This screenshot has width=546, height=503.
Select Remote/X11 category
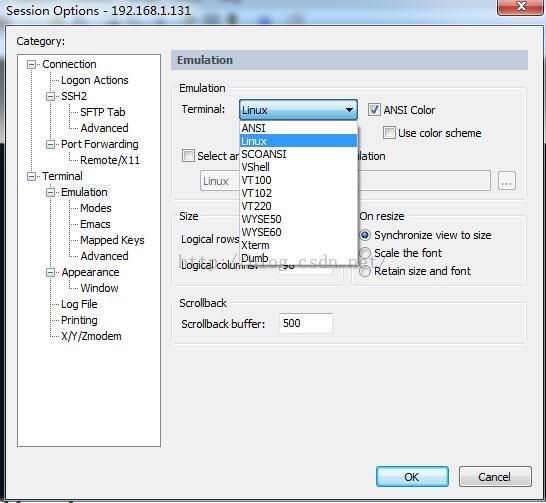110,160
